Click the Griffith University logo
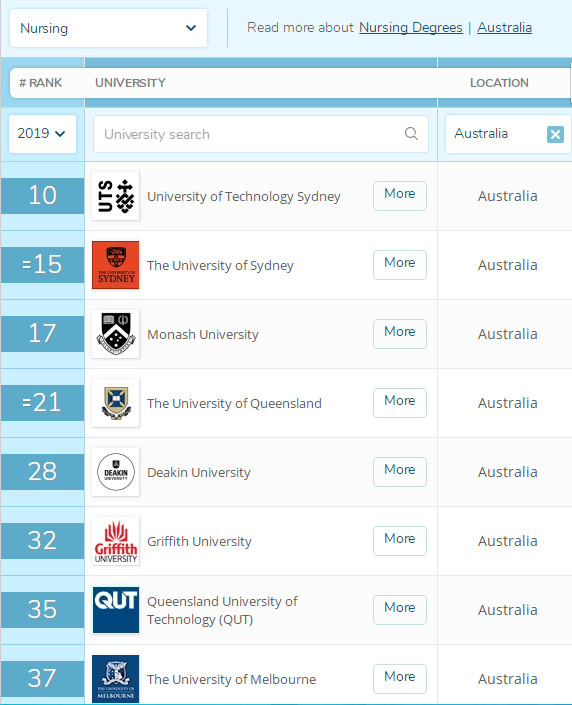The height and width of the screenshot is (705, 572). [x=116, y=541]
